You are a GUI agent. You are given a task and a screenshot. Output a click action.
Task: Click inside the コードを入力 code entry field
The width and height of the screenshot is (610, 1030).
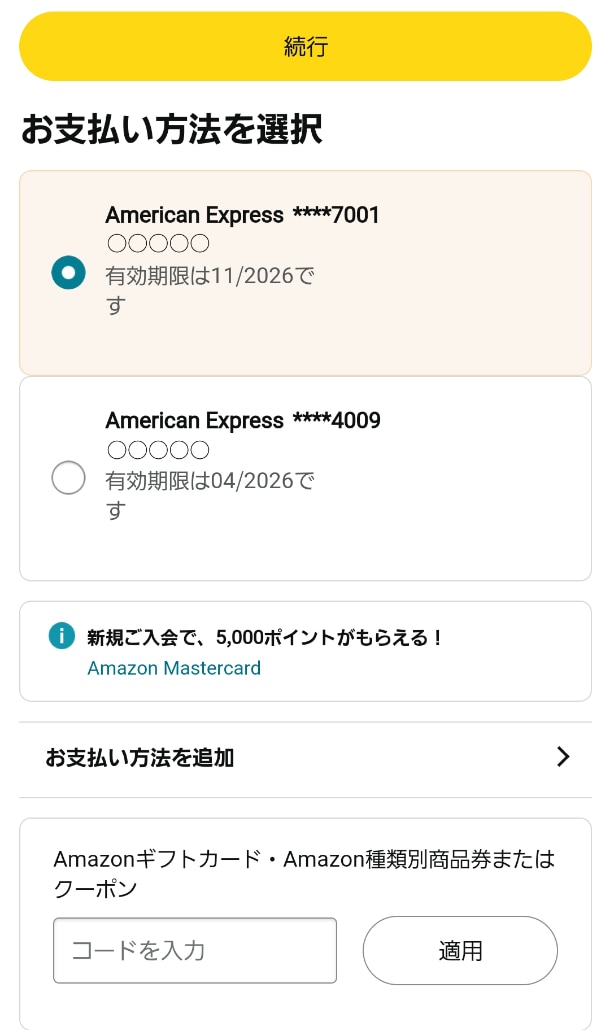click(x=194, y=950)
